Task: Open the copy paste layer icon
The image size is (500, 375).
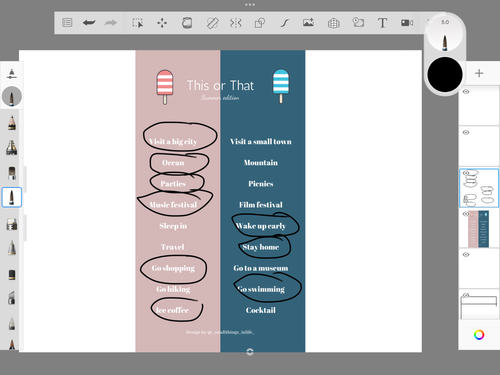Action: (358, 22)
